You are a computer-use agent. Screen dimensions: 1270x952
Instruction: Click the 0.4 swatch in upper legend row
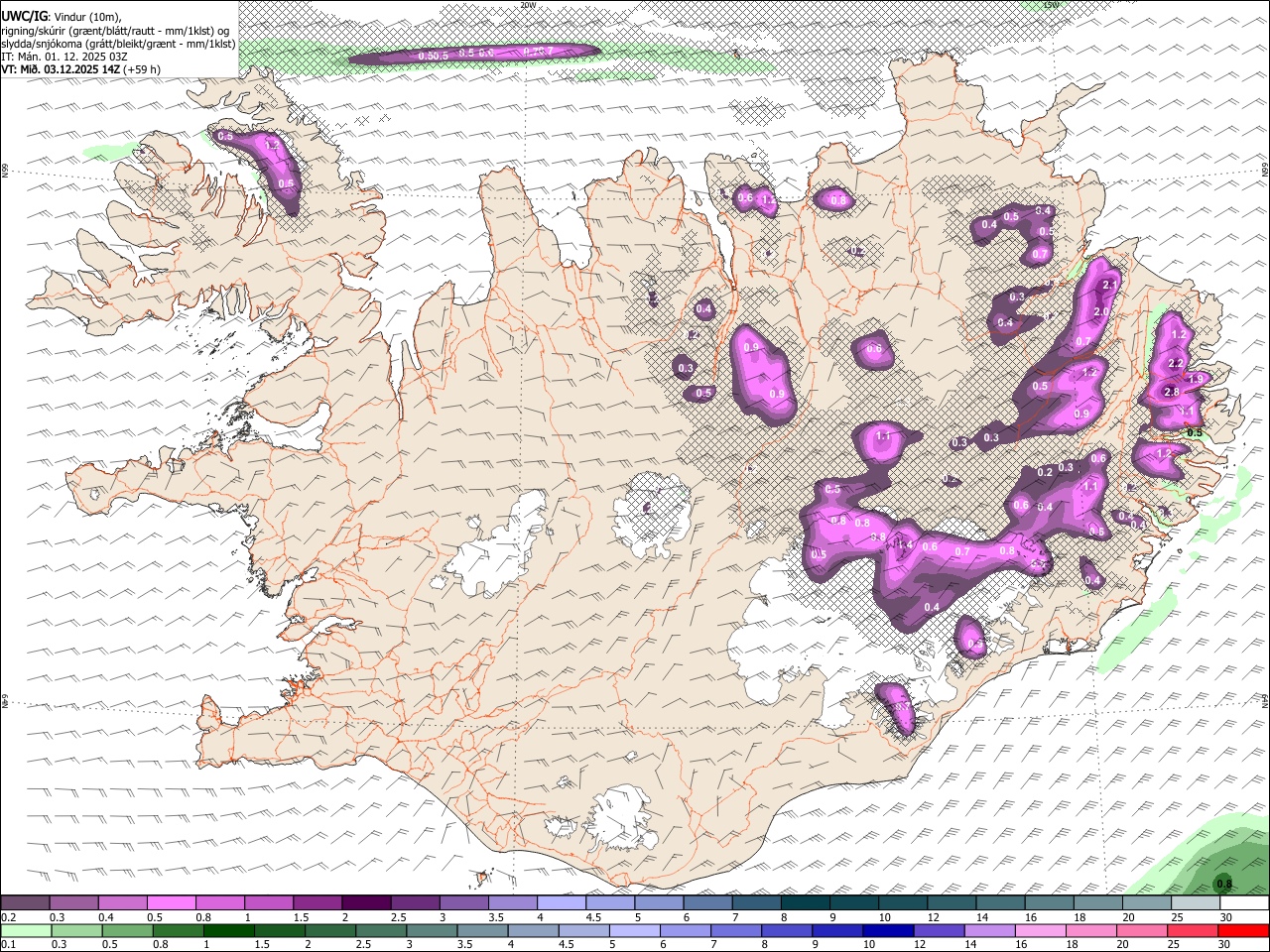coord(123,903)
